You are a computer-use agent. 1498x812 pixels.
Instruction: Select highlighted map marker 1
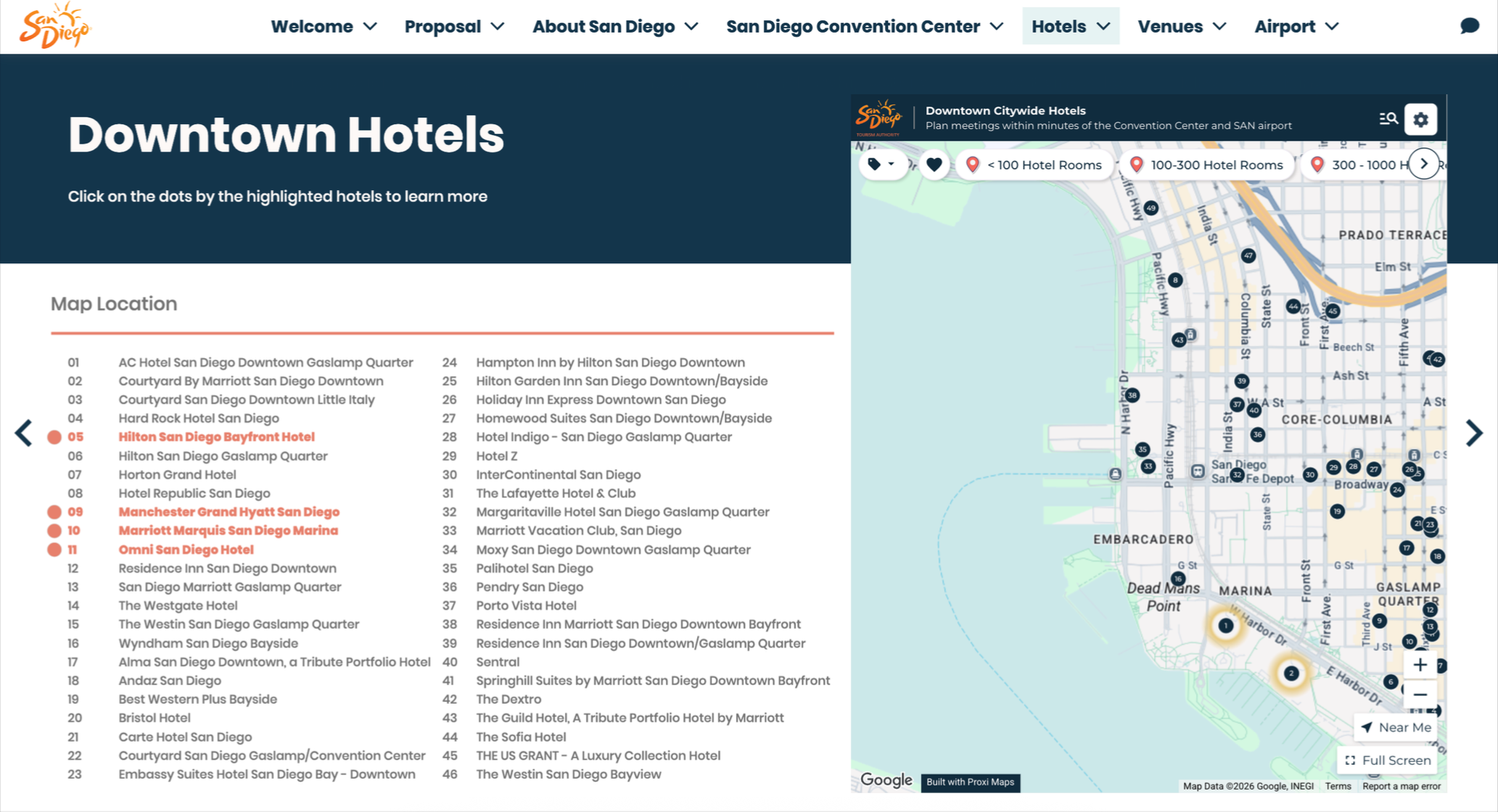pos(1225,626)
